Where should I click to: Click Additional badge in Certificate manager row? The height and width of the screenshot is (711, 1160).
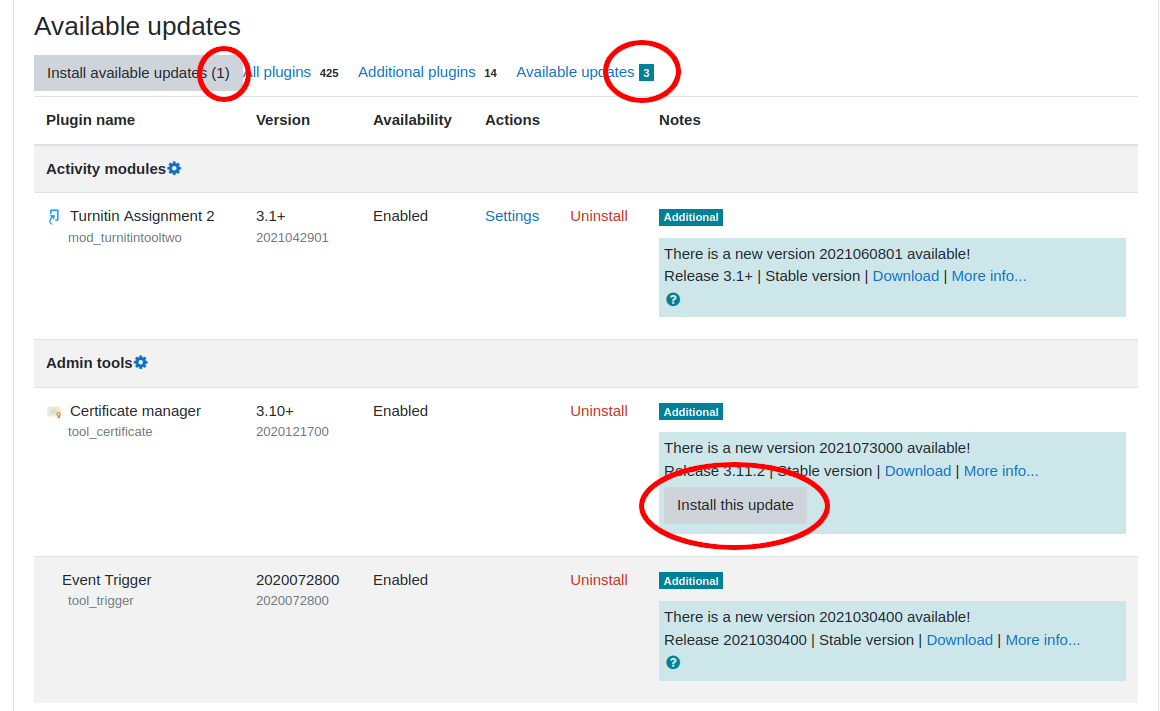pos(691,411)
